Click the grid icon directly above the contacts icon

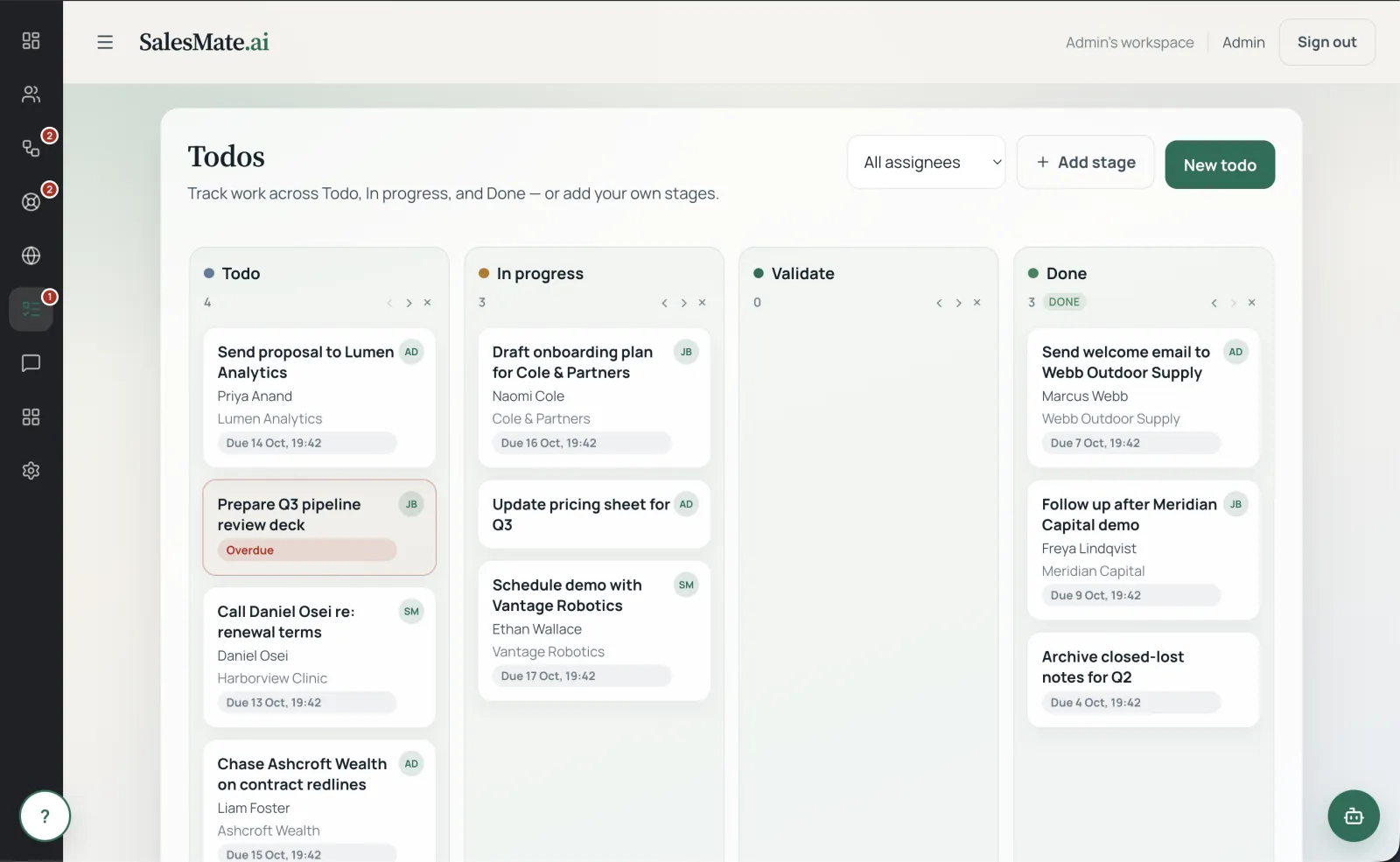31,40
